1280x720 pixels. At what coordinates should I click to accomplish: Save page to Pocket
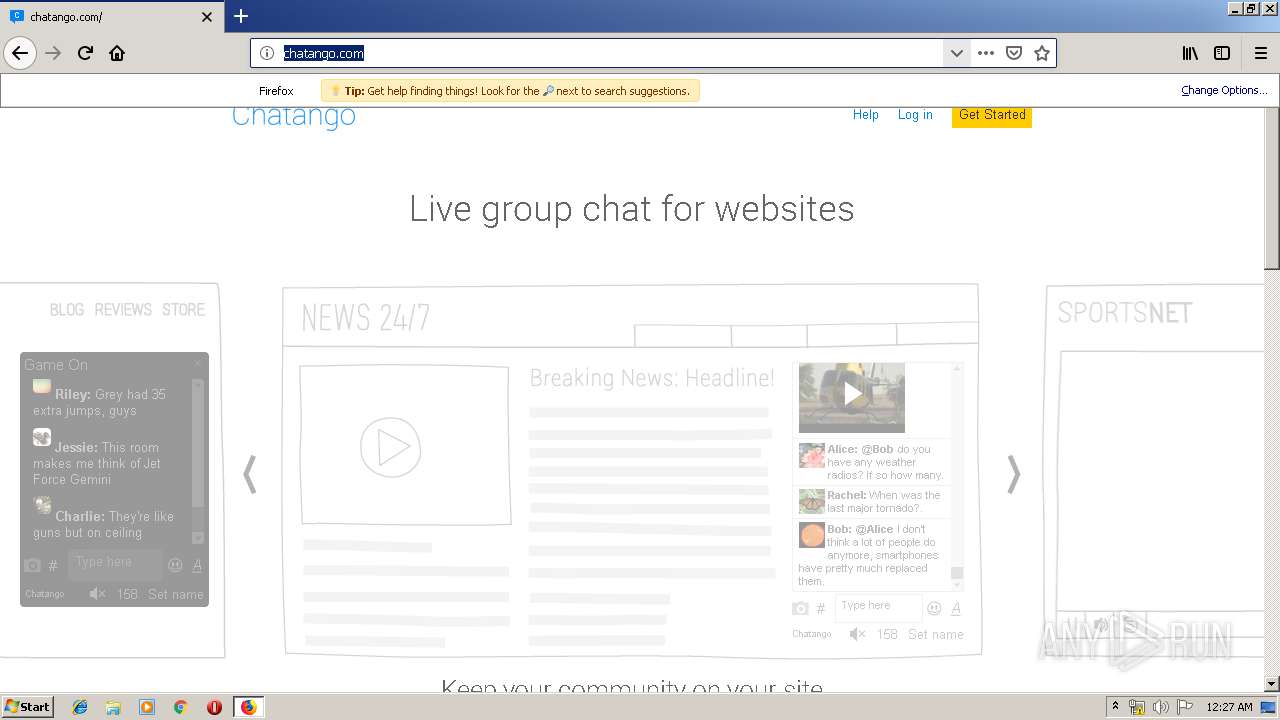pos(1014,53)
